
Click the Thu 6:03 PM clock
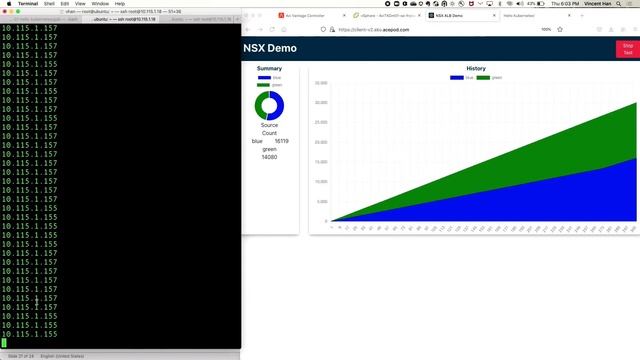565,4
